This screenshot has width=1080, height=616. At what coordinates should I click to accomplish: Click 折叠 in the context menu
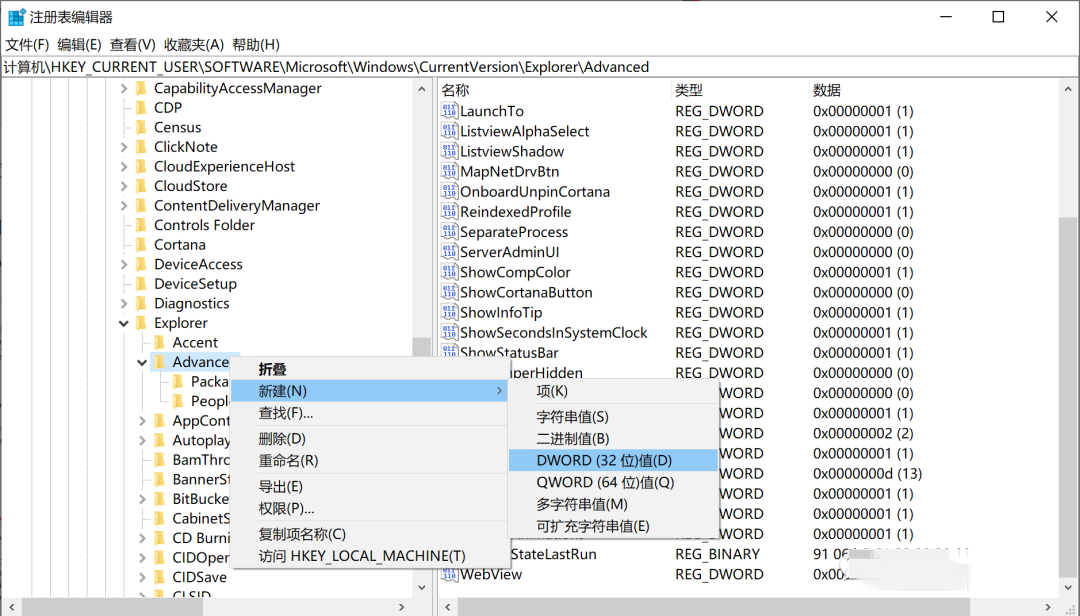(369, 369)
